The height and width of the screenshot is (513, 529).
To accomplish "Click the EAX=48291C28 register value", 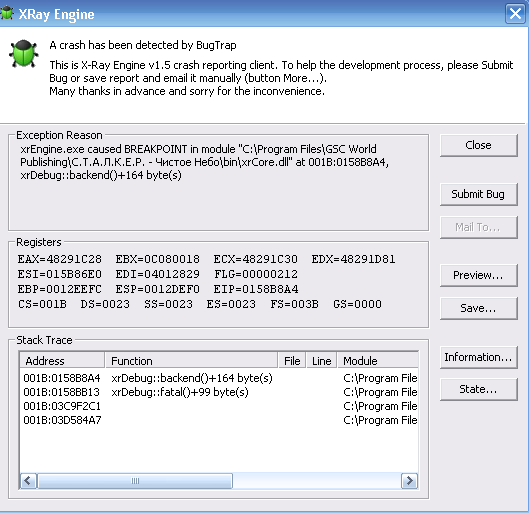I will (60, 259).
